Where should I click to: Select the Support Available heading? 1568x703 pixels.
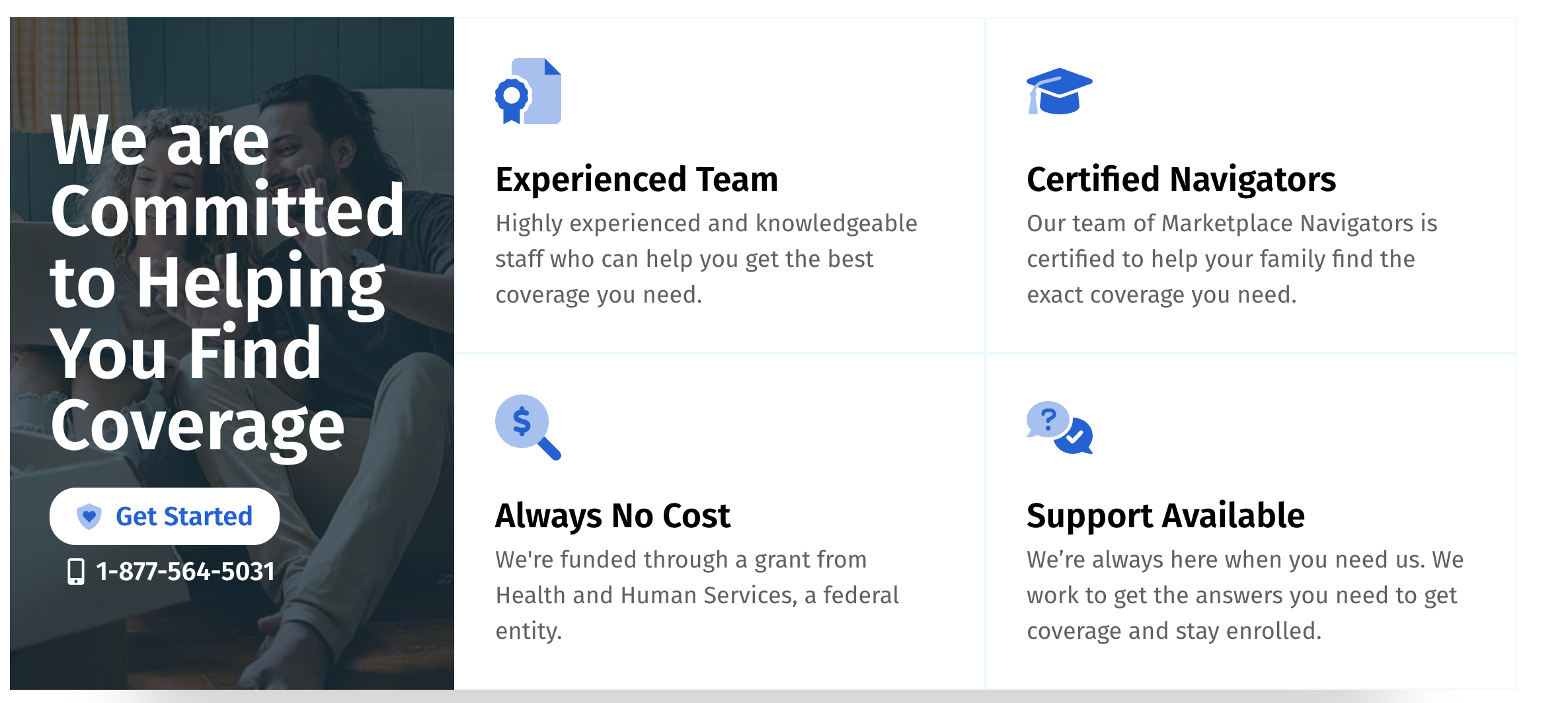coord(1165,516)
